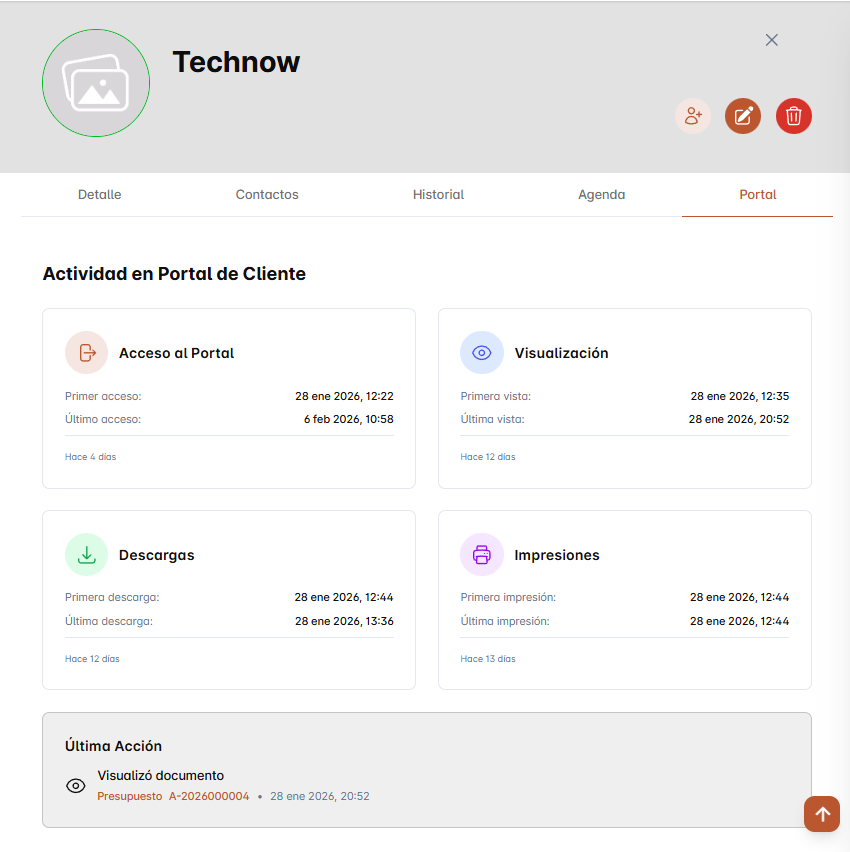
Task: Close the Technow client panel
Action: [x=771, y=40]
